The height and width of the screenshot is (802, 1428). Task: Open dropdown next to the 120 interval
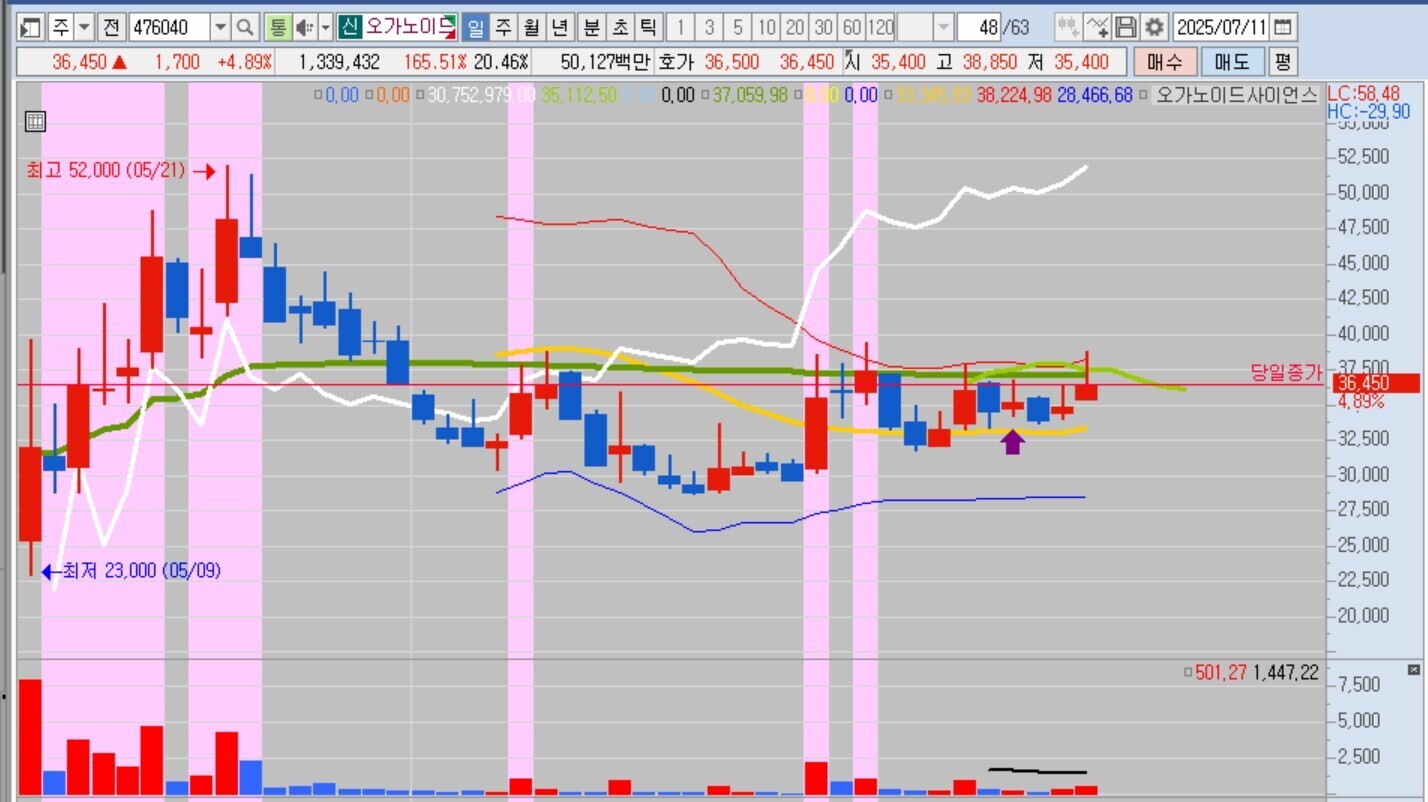(943, 27)
